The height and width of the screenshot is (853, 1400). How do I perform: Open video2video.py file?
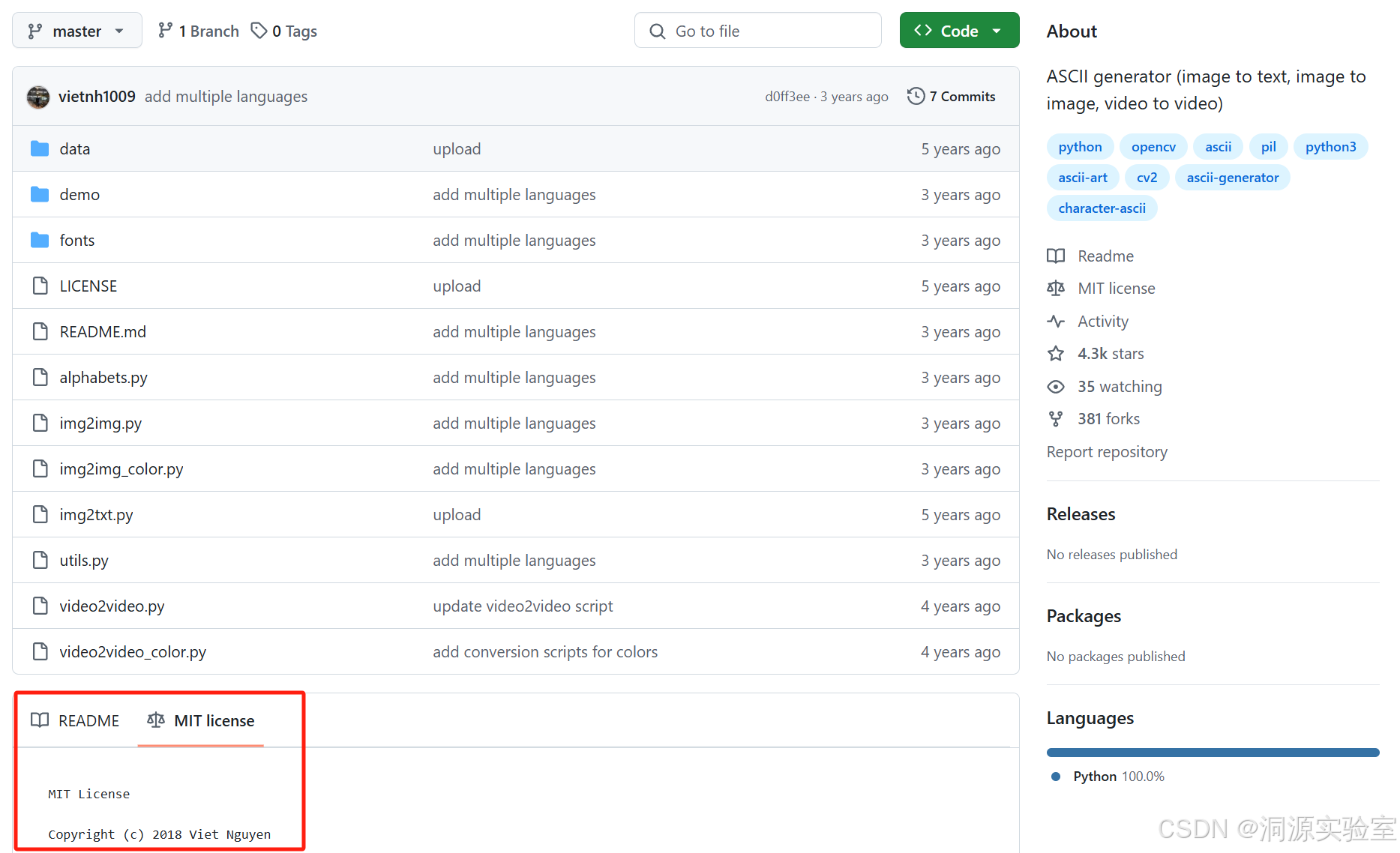(112, 606)
